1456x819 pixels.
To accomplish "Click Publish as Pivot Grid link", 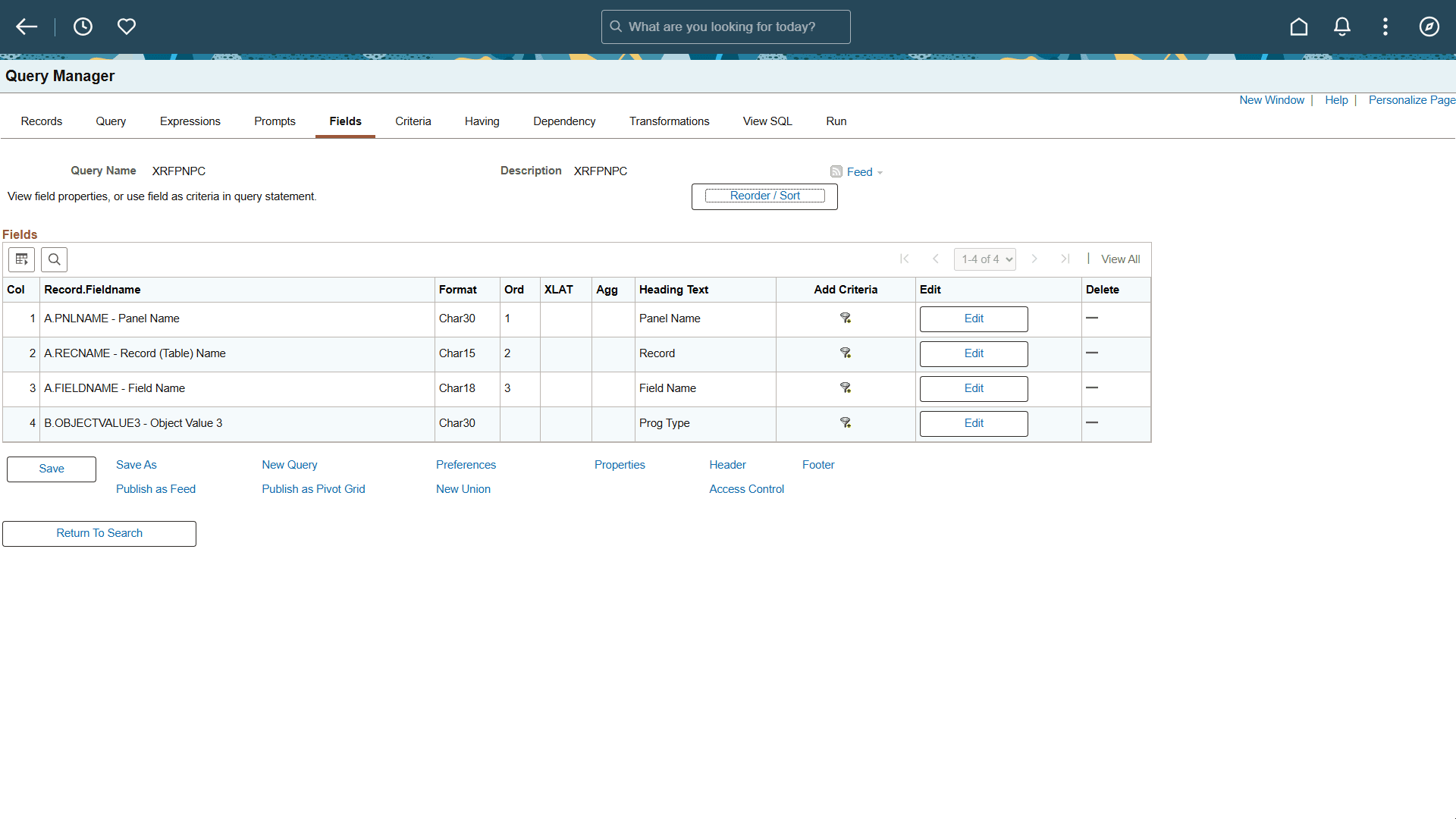I will pos(314,489).
